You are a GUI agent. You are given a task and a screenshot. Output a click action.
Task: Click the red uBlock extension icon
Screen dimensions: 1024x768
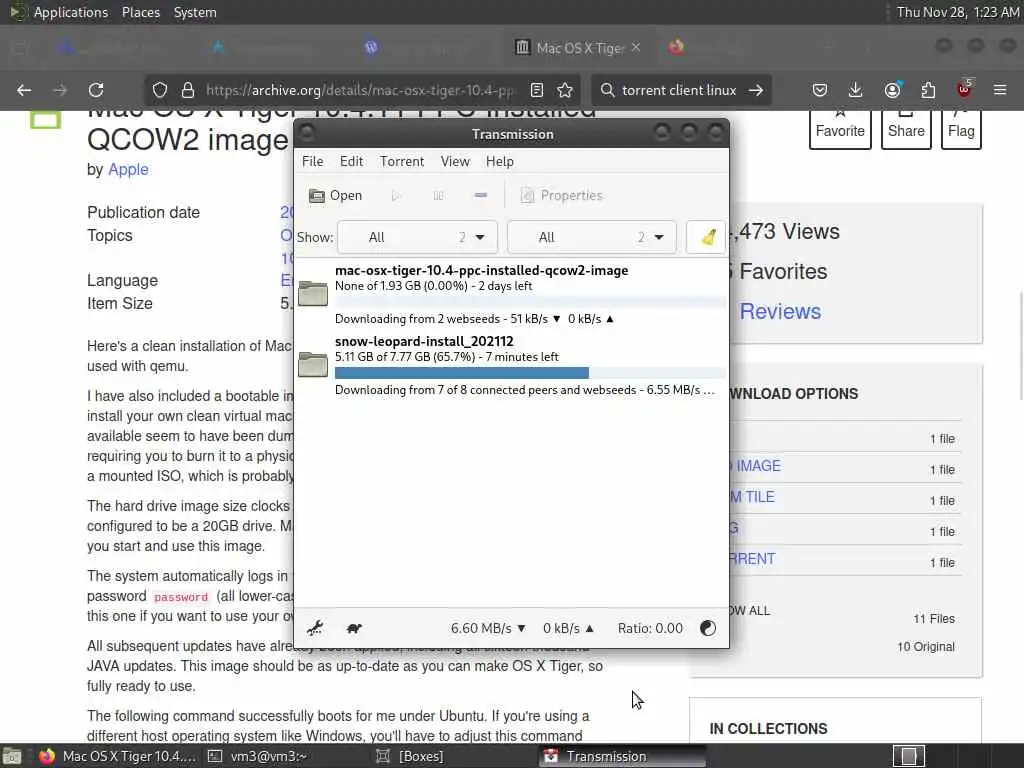tap(964, 89)
